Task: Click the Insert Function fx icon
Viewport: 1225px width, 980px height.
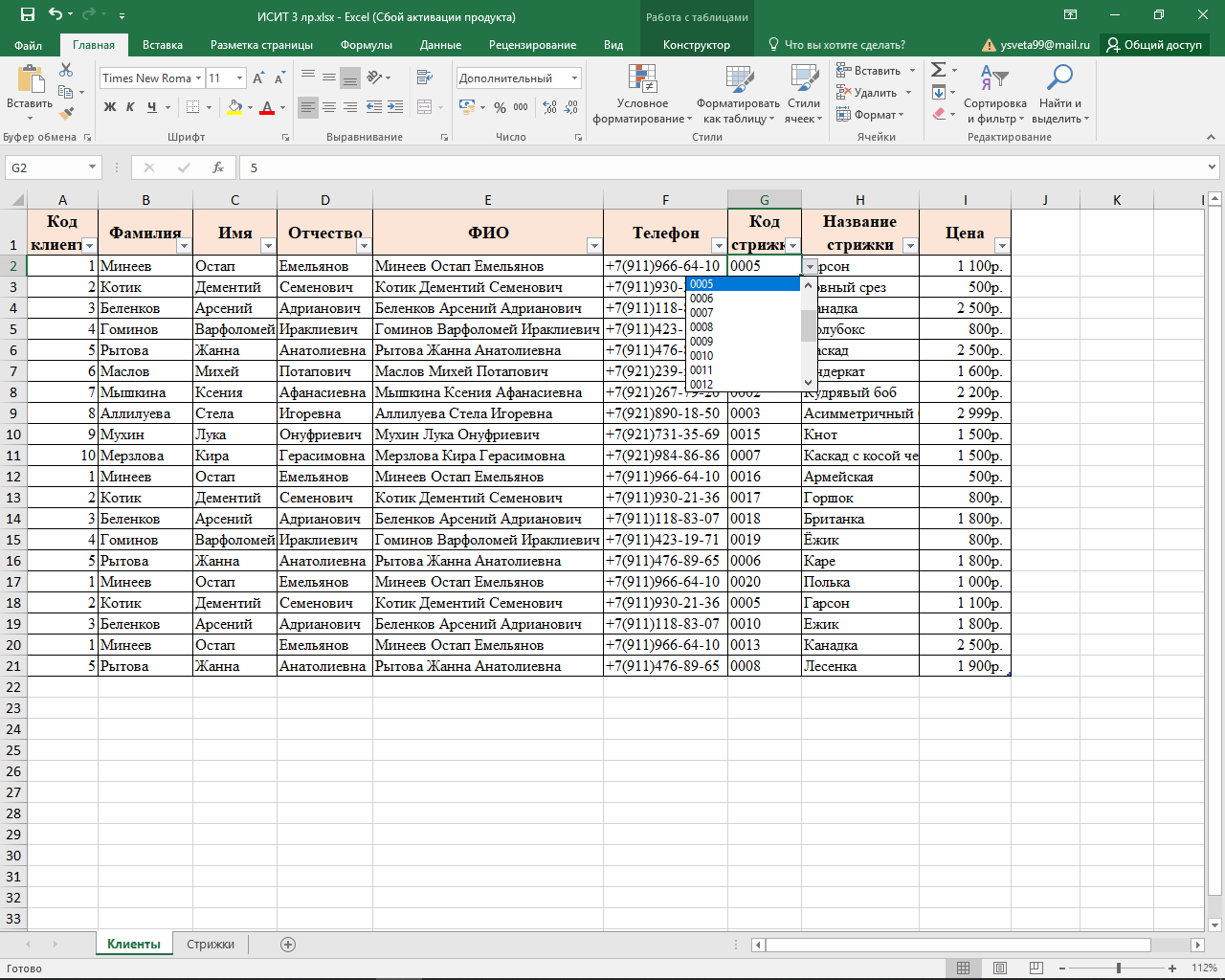Action: (x=218, y=167)
